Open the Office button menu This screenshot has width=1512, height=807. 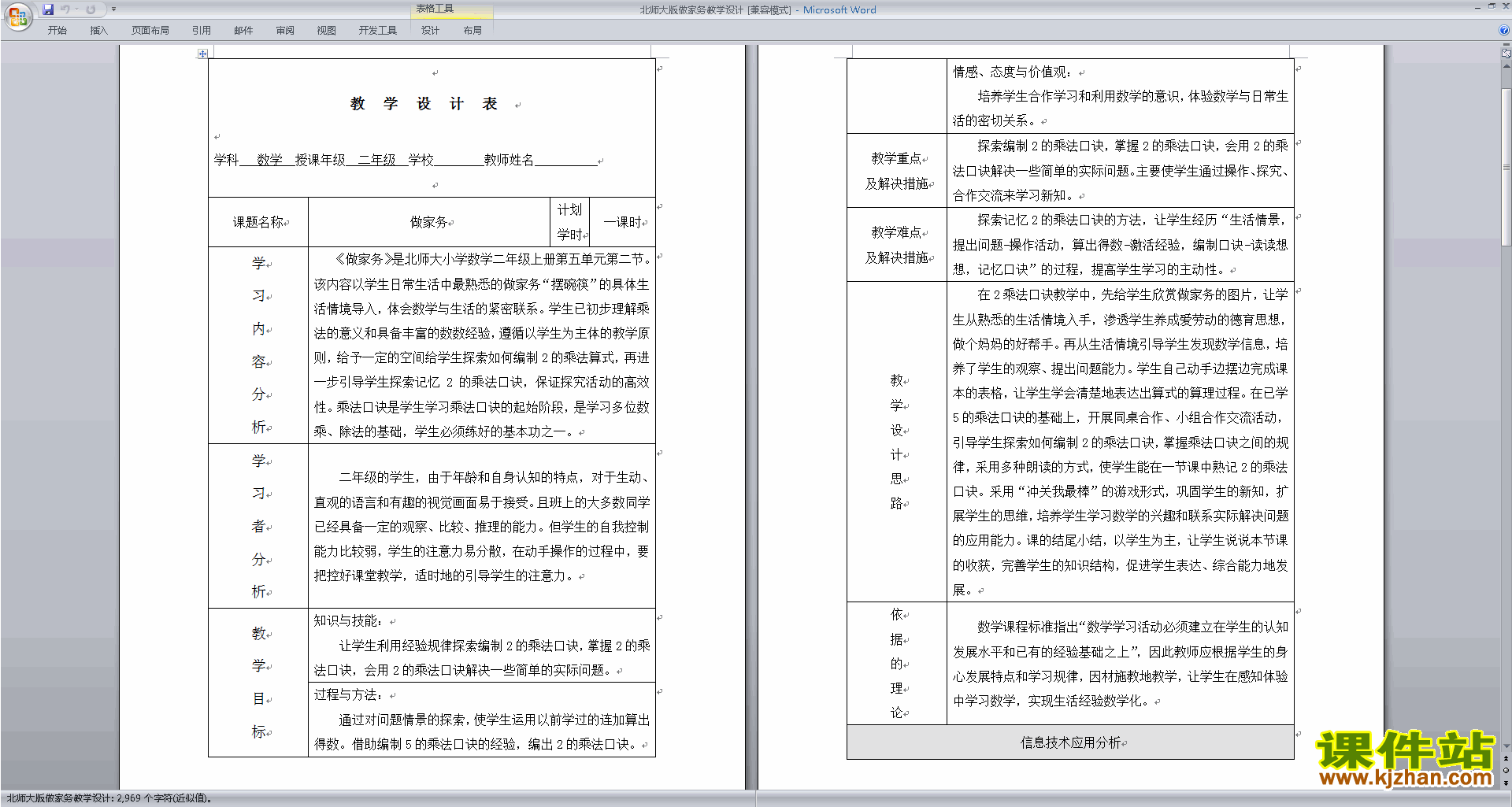[x=17, y=16]
